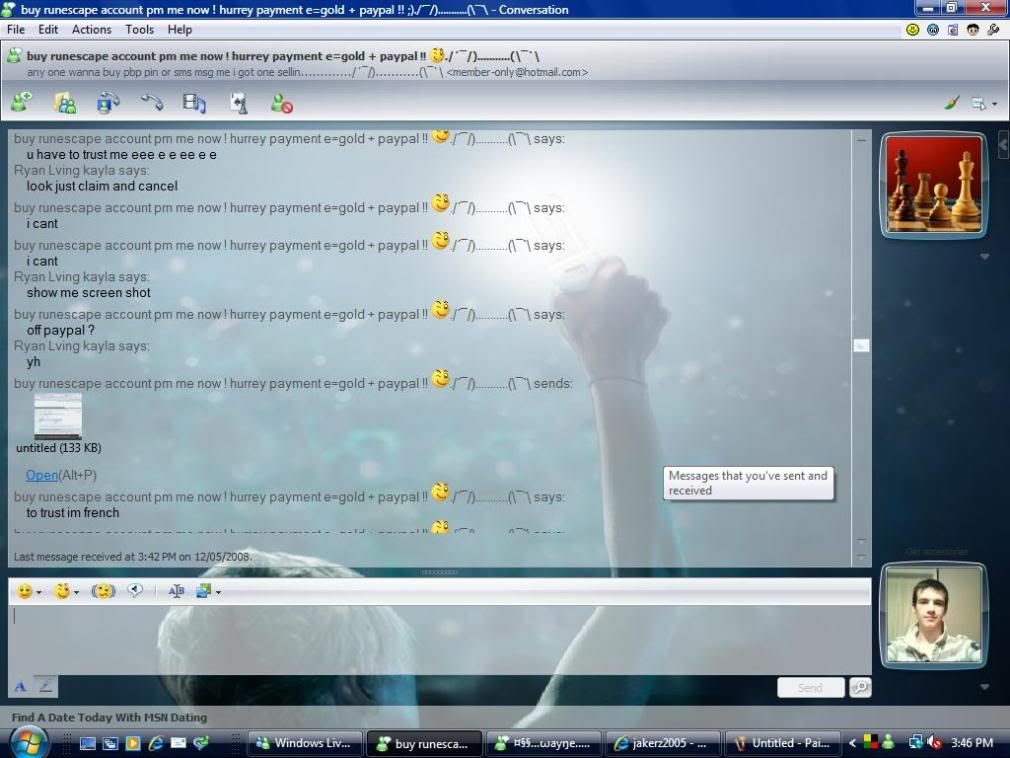The height and width of the screenshot is (758, 1010).
Task: Click Find A Date Today With MSN Dating
Action: tap(109, 717)
